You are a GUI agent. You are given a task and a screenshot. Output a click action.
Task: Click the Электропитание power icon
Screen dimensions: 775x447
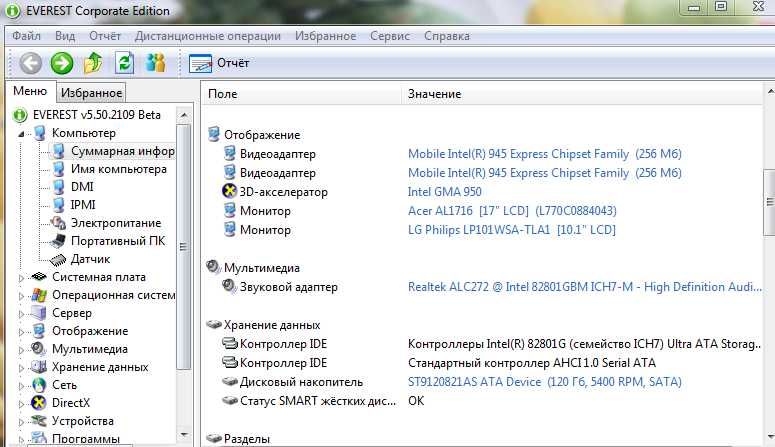58,223
